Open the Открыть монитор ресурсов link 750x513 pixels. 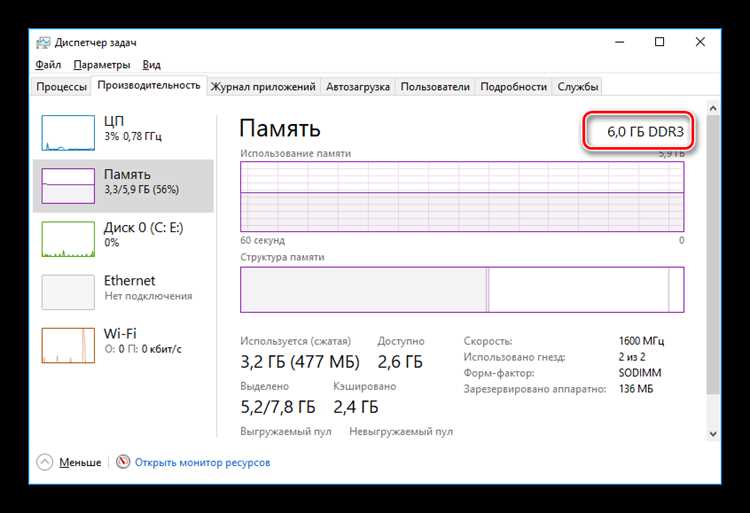point(202,462)
